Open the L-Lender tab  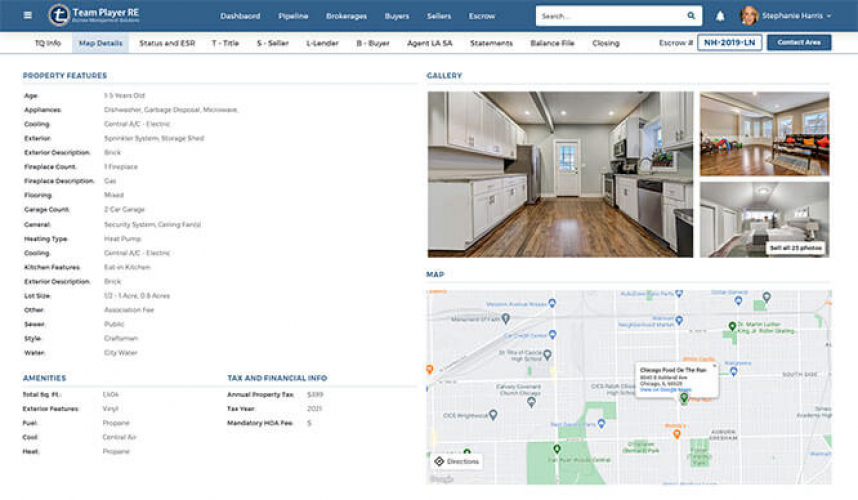tap(322, 43)
